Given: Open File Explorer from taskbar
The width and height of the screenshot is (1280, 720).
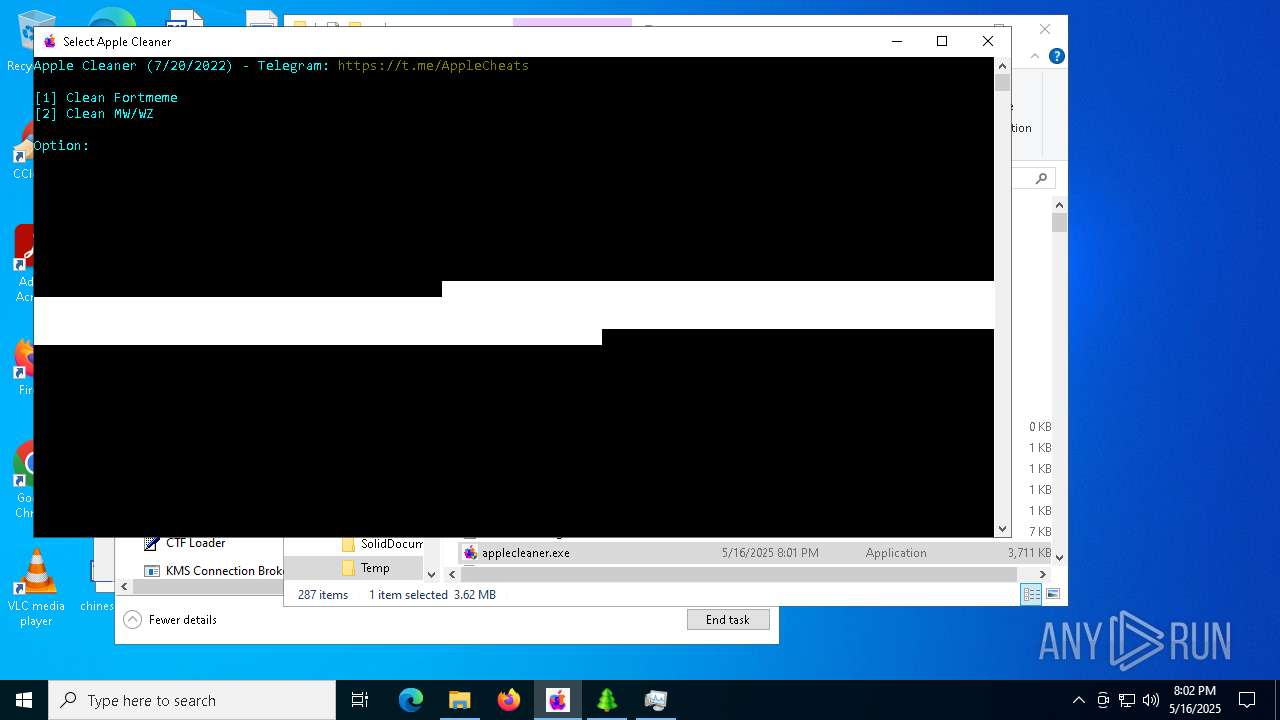Looking at the screenshot, I should coord(459,700).
